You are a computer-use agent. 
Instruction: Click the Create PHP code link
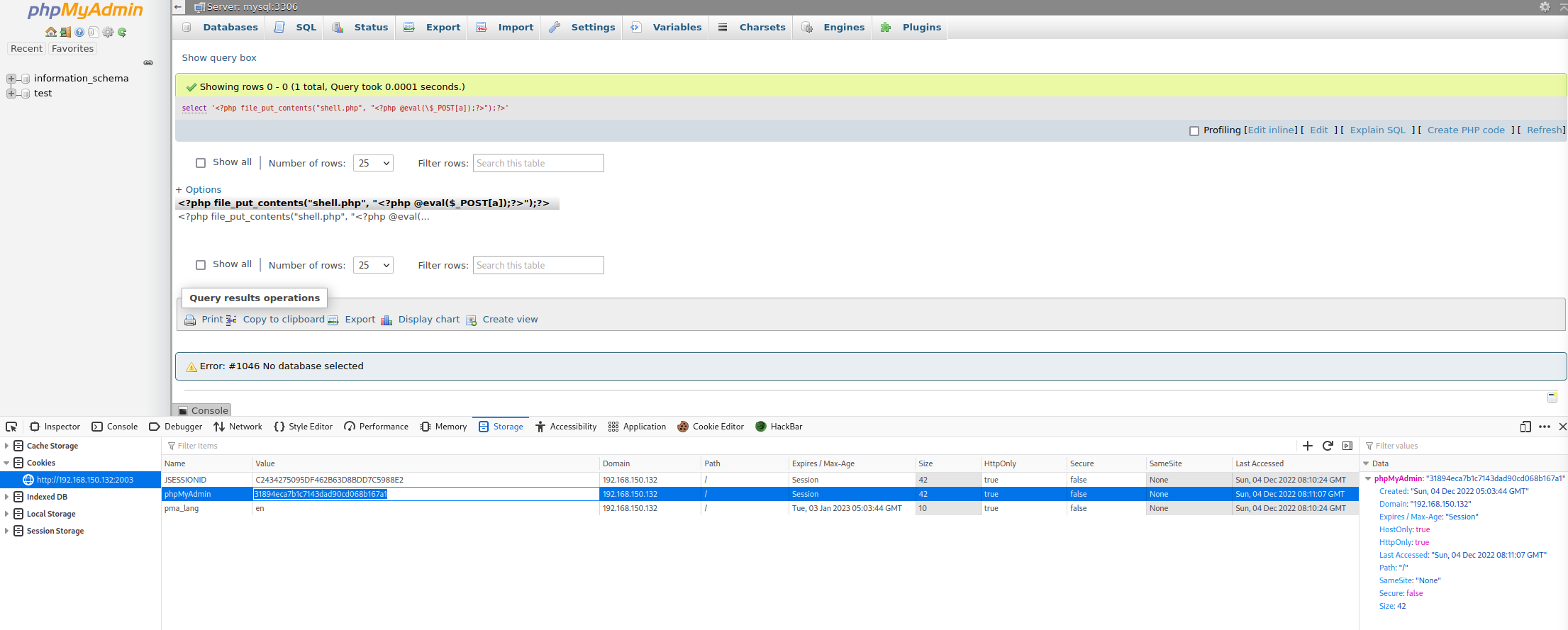point(1466,130)
